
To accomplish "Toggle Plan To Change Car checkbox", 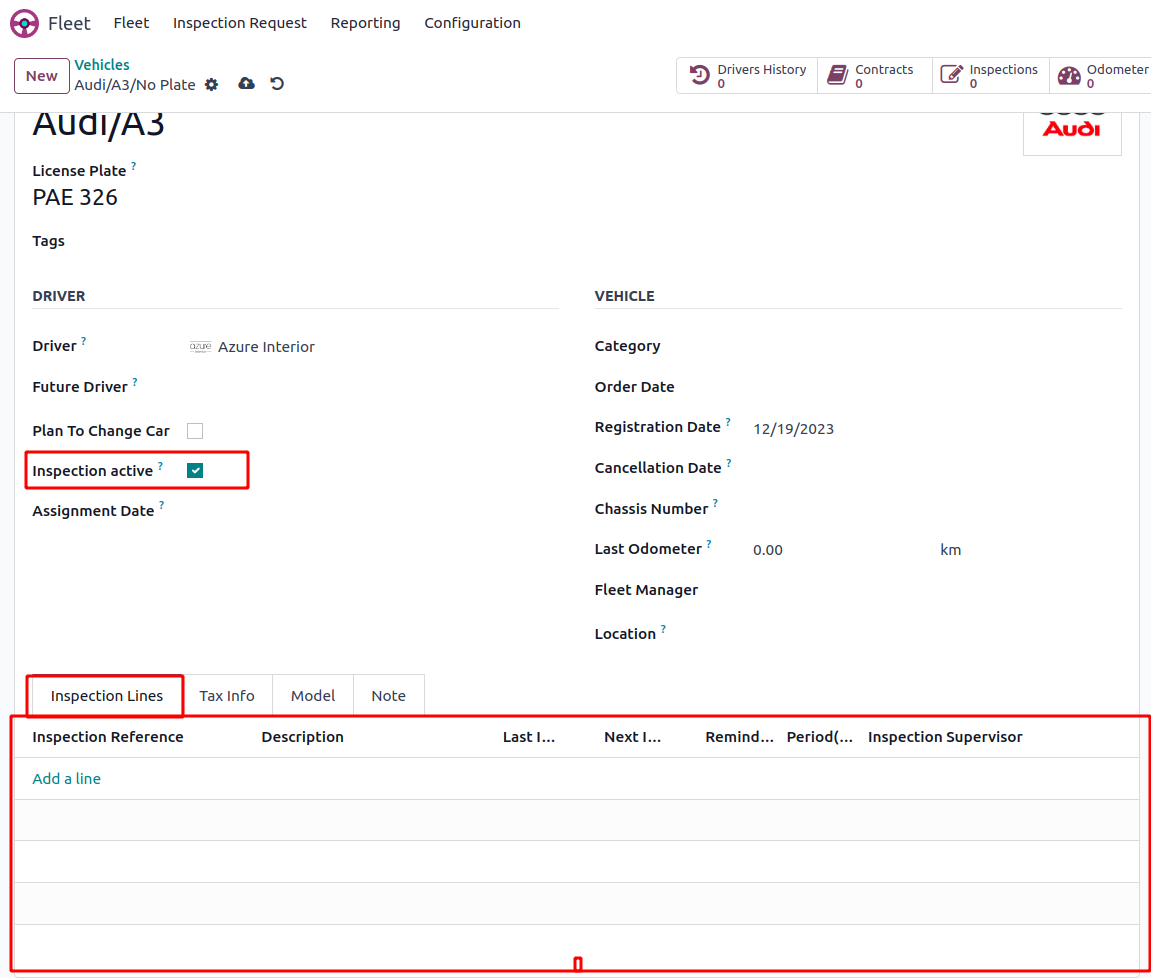I will [195, 431].
